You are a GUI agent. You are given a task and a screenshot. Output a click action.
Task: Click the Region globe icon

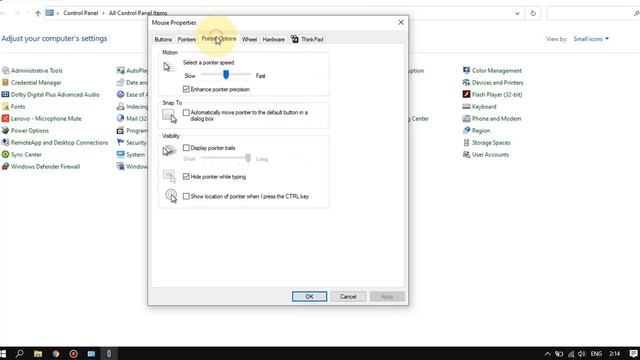pyautogui.click(x=466, y=131)
